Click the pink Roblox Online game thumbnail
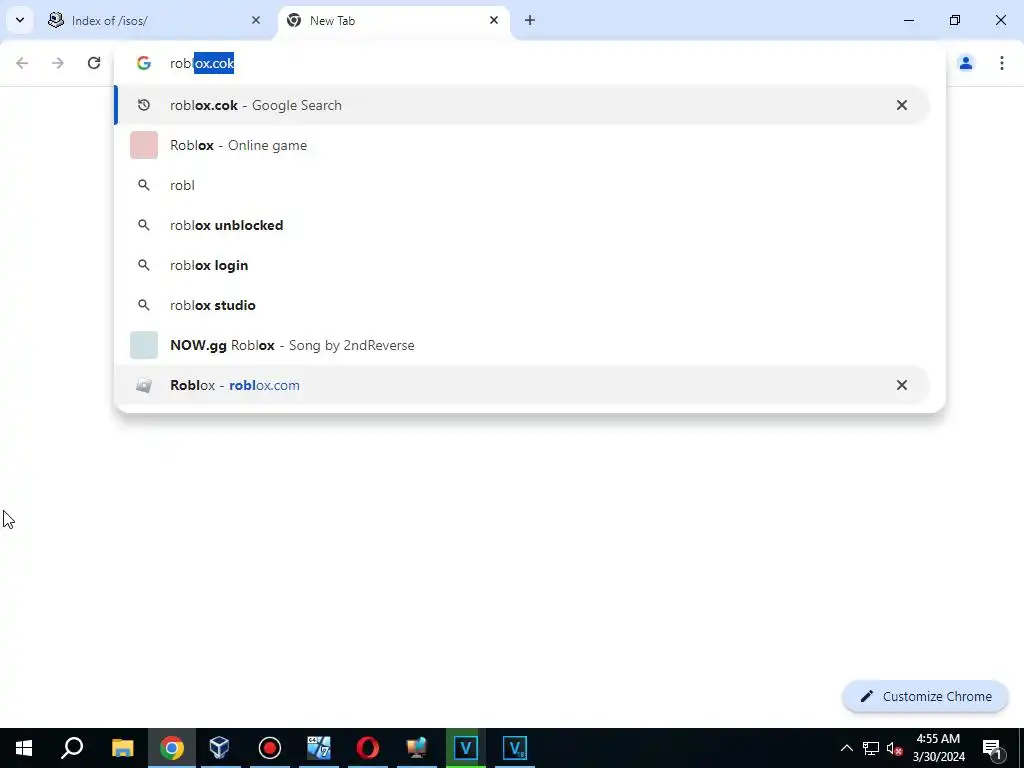 tap(144, 145)
